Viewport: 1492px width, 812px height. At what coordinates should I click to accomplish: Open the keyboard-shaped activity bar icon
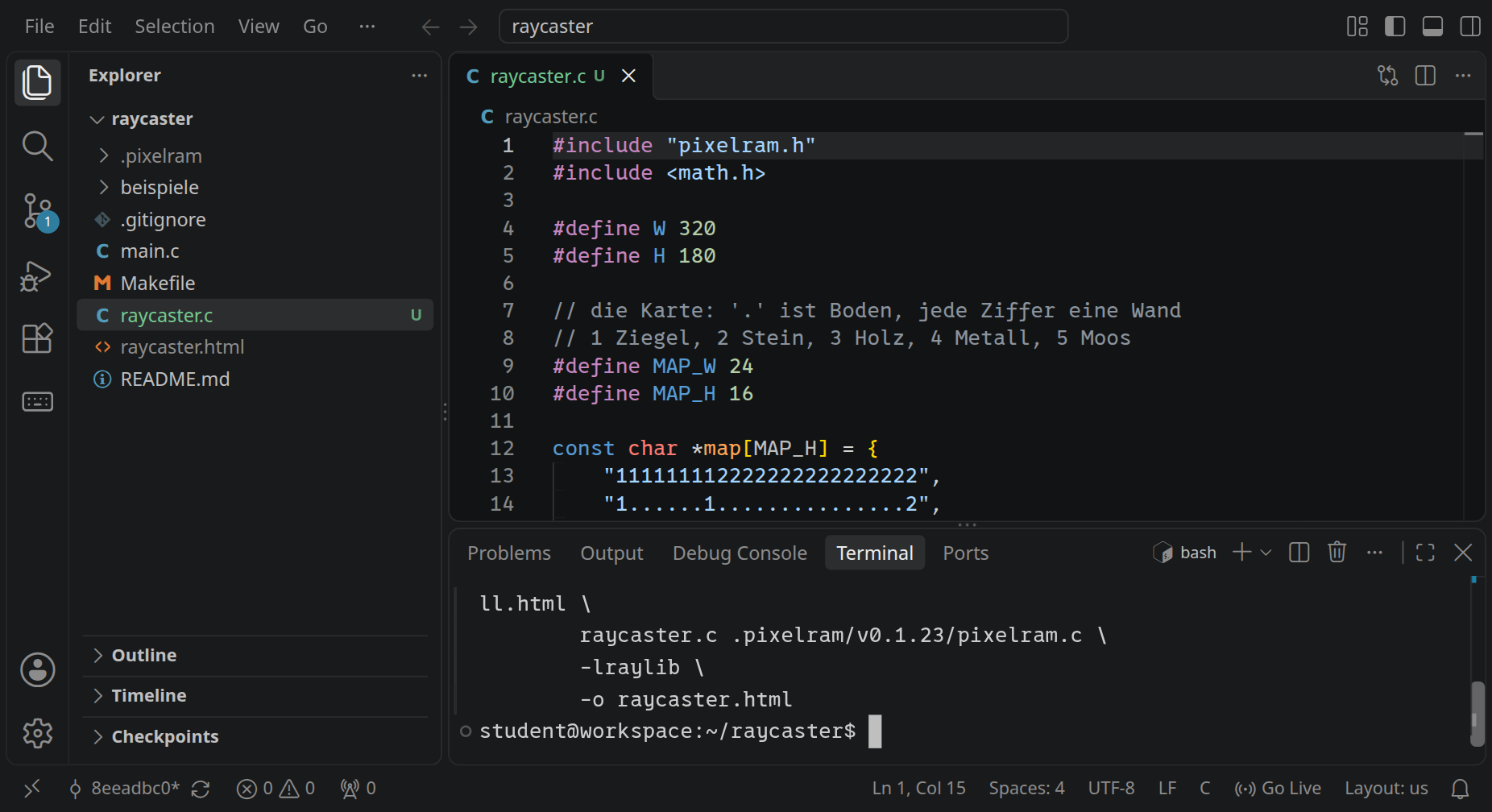37,401
